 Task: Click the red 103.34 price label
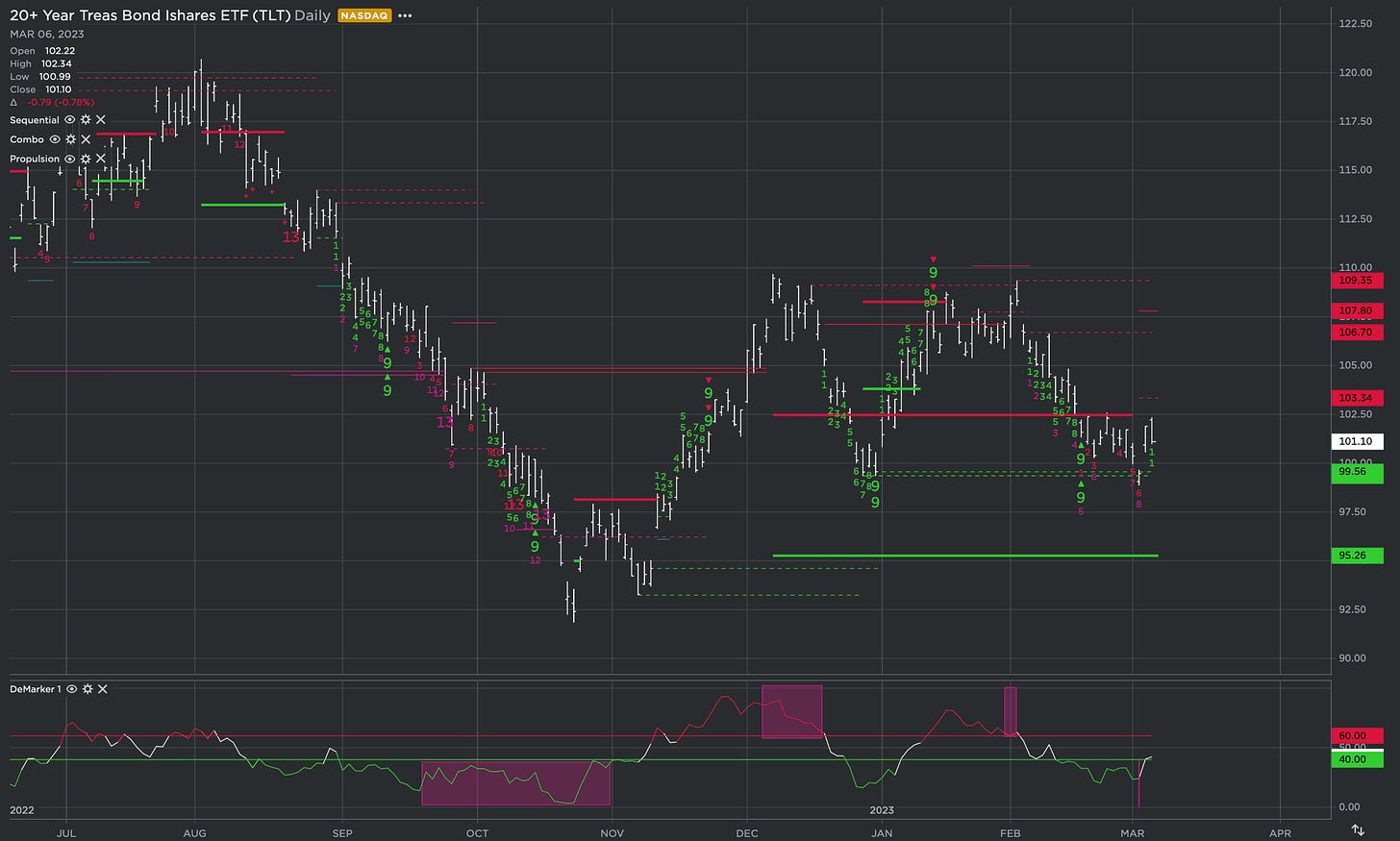point(1355,398)
